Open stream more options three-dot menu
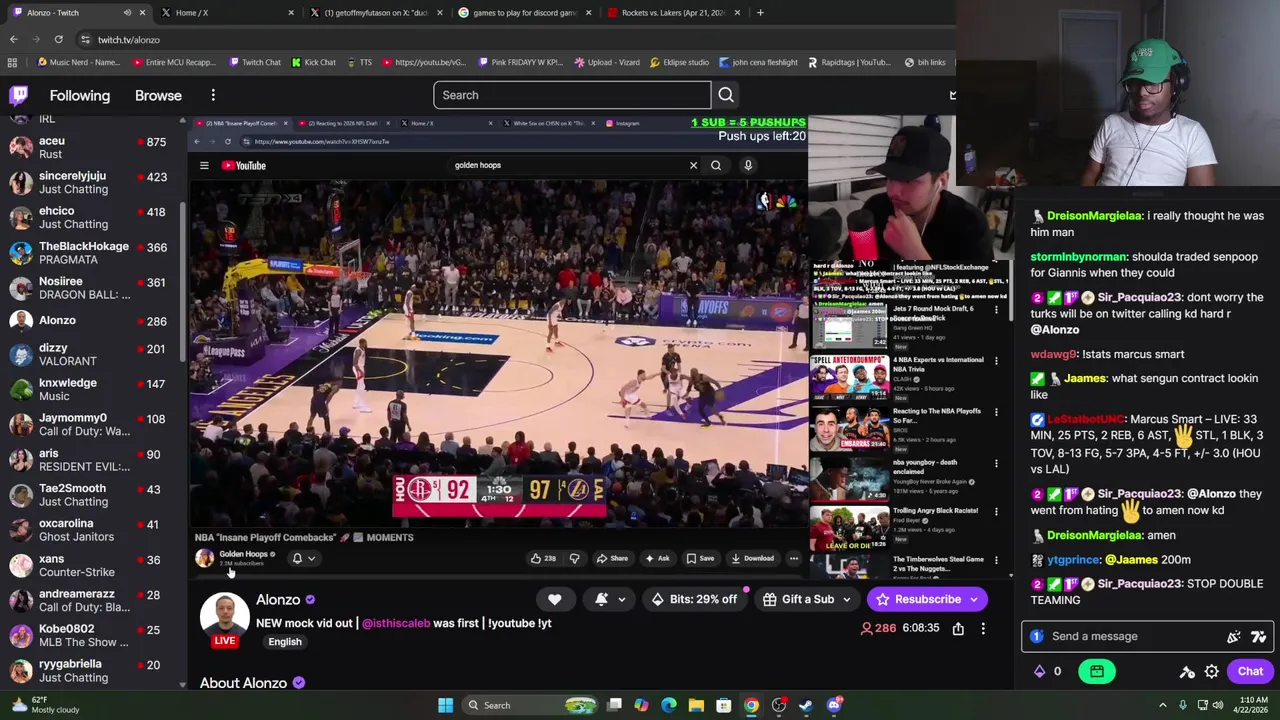This screenshot has width=1280, height=720. coord(983,628)
